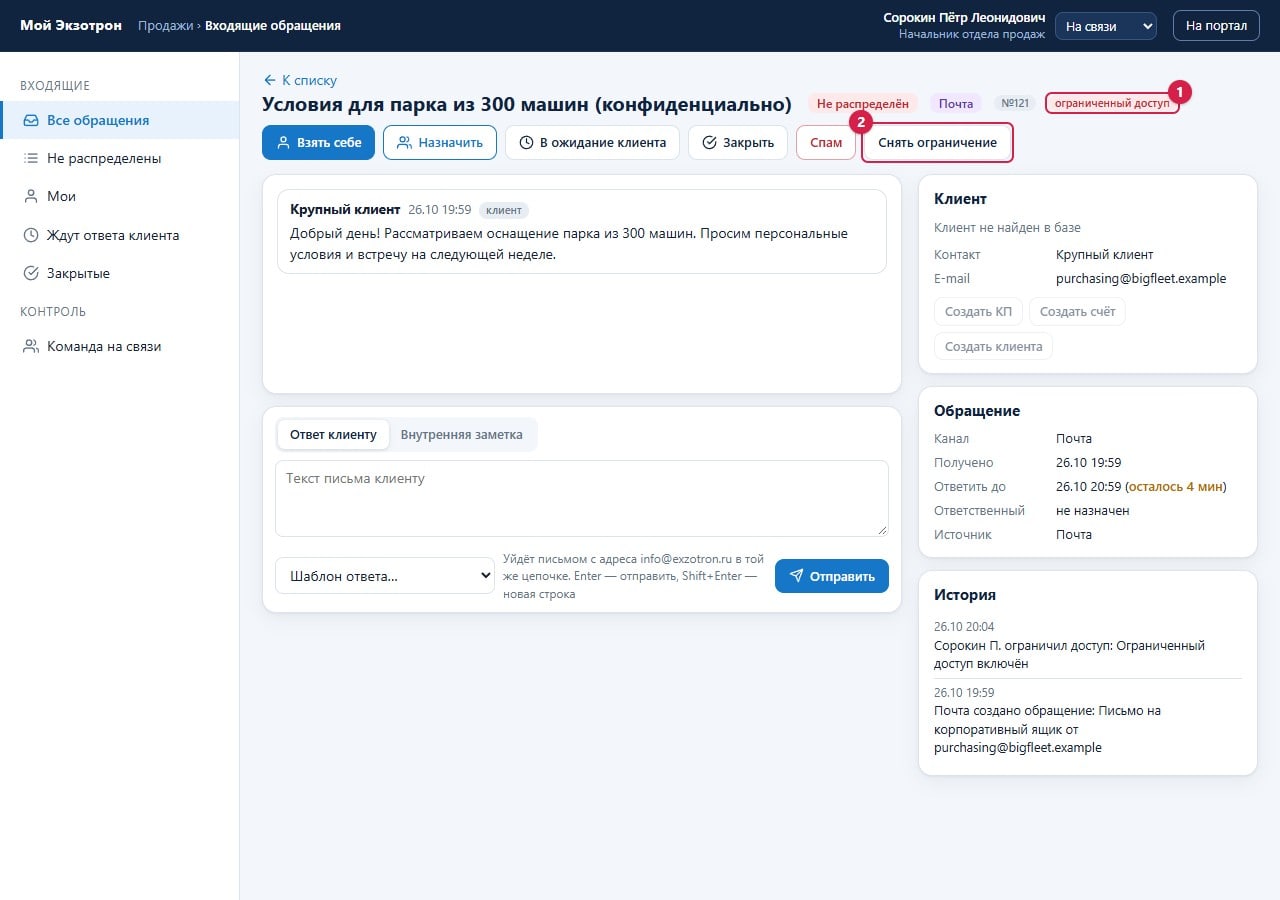The image size is (1280, 900).
Task: Click the Почта channel badge in header
Action: pyautogui.click(x=956, y=103)
